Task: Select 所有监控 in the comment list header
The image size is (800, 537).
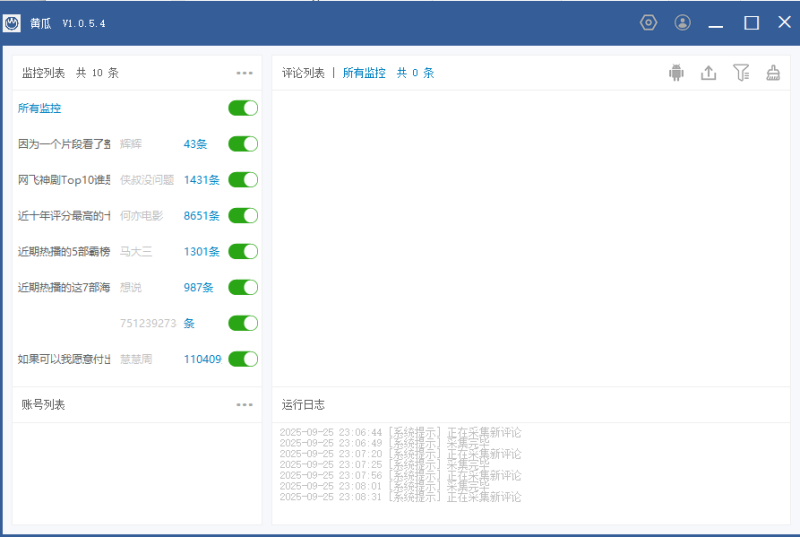Action: click(x=364, y=73)
